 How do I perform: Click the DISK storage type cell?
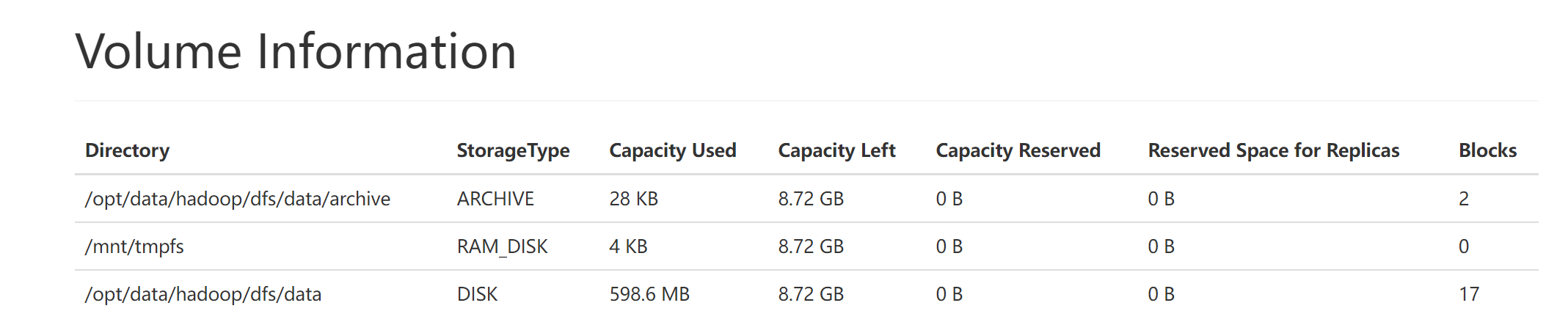tap(477, 294)
